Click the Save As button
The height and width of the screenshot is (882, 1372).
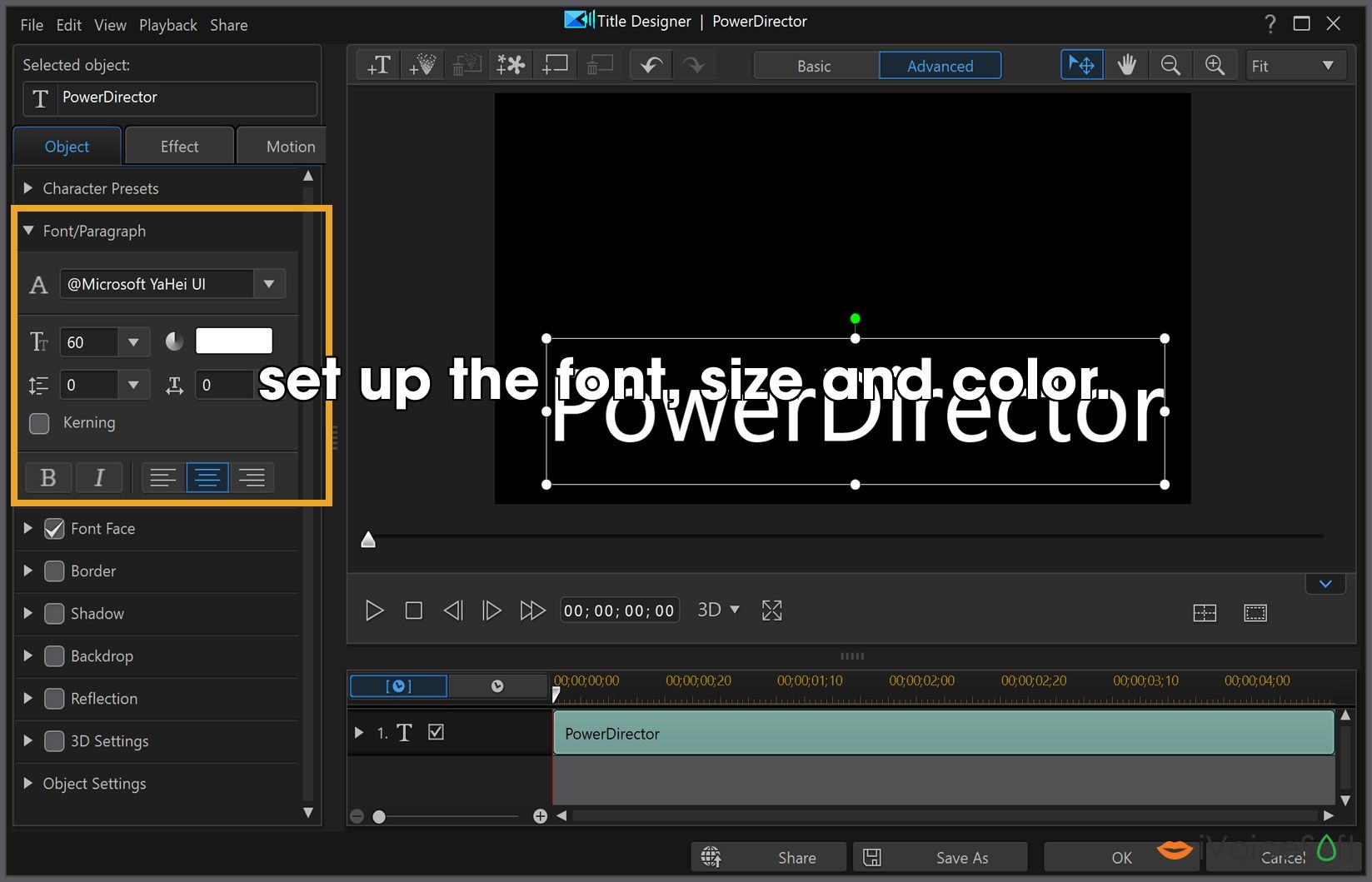tap(940, 857)
